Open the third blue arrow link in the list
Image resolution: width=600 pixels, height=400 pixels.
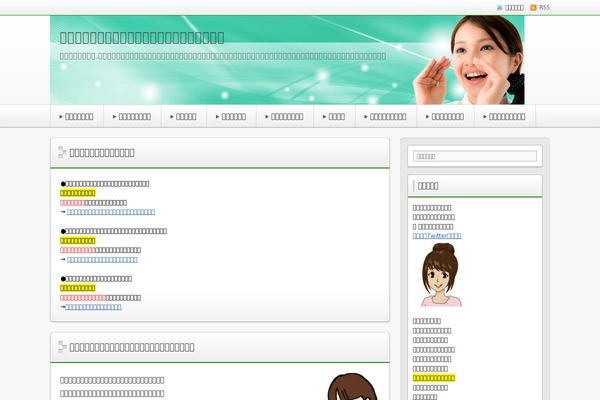coord(93,307)
